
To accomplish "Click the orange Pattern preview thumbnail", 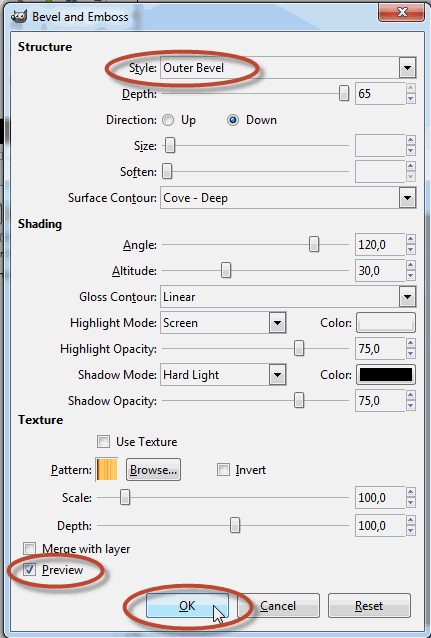I will [107, 470].
